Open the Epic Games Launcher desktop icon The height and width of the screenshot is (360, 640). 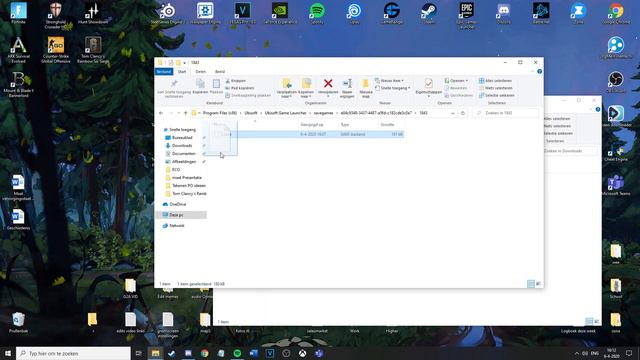(467, 15)
